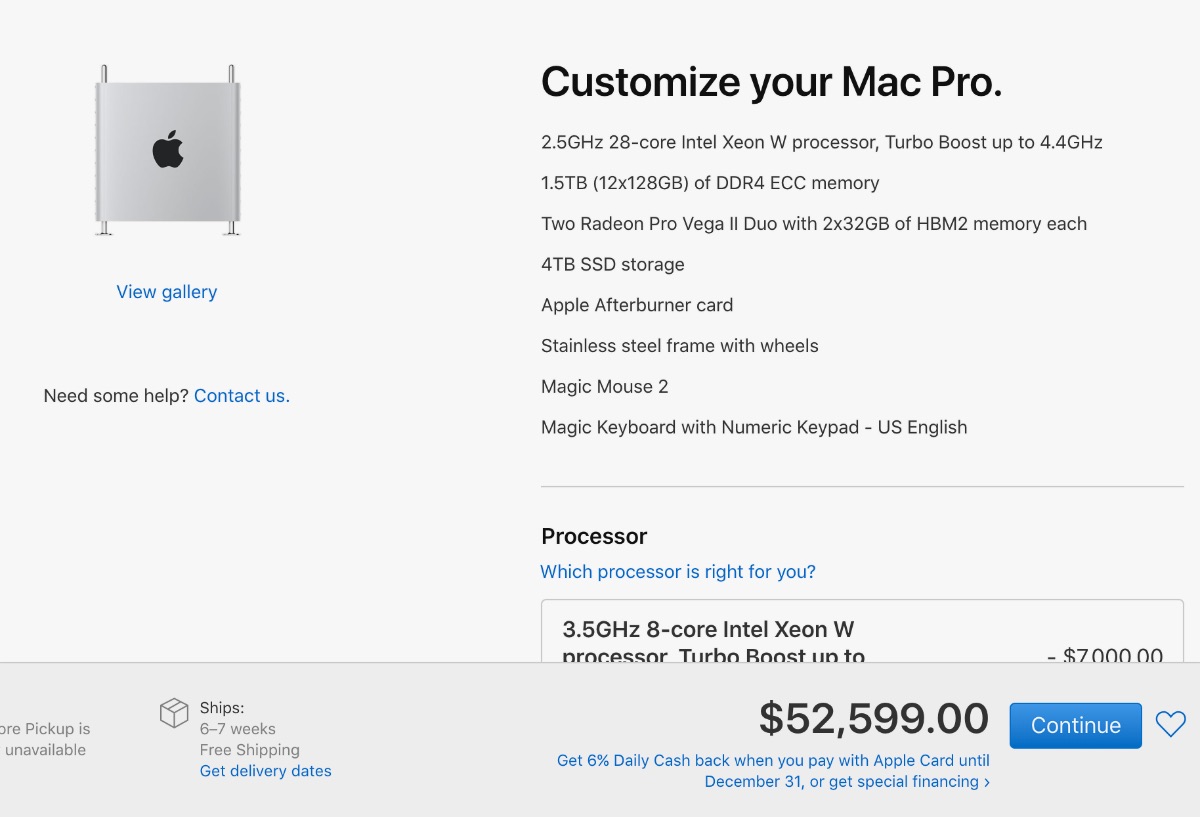Click the $52,599.00 total price
Viewport: 1200px width, 817px height.
[x=873, y=719]
